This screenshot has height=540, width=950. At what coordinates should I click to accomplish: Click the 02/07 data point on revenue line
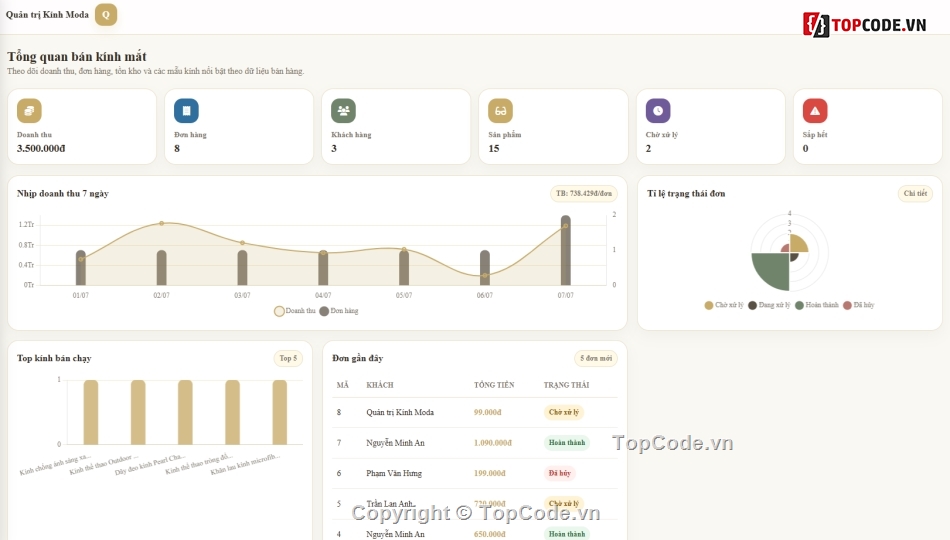tap(161, 224)
